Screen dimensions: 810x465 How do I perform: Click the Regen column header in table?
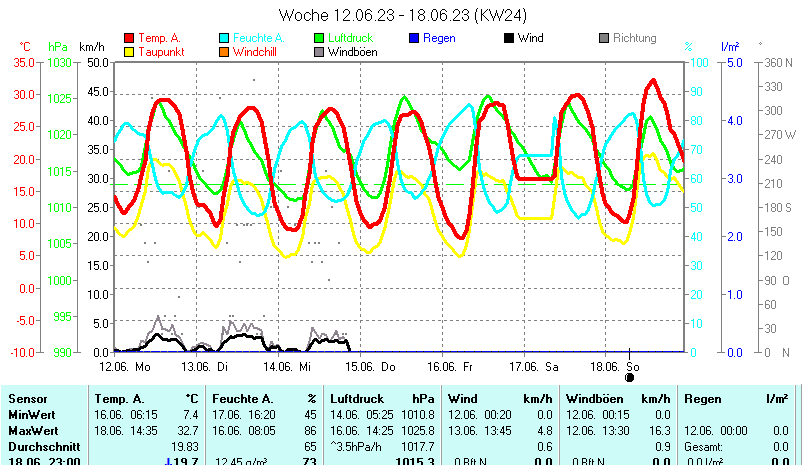(x=702, y=398)
